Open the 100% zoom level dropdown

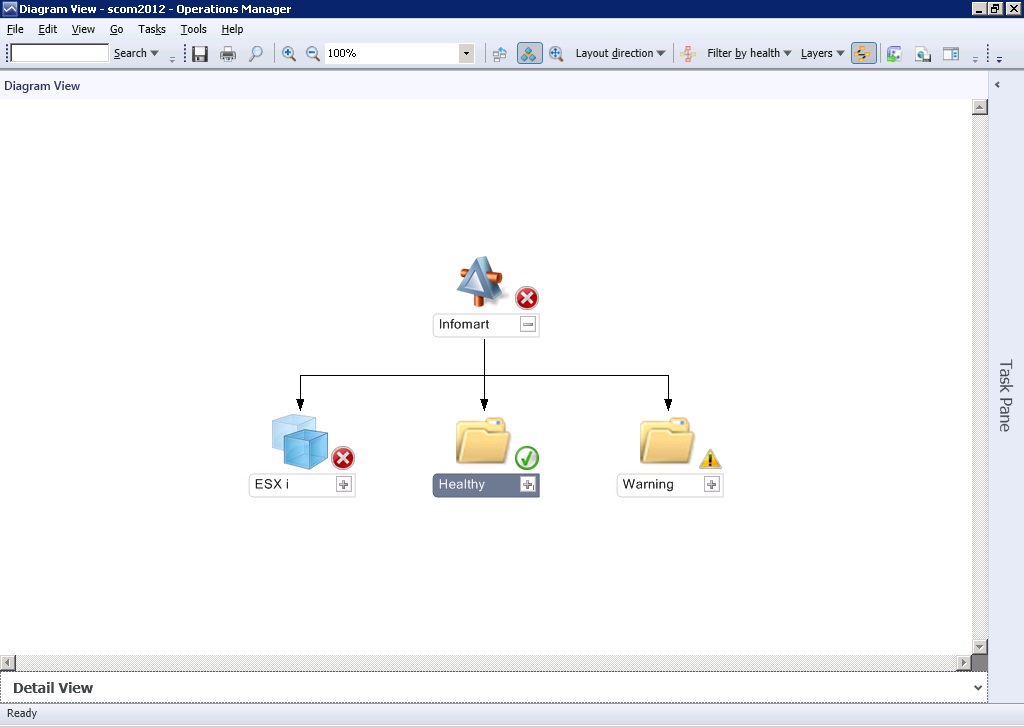click(466, 54)
